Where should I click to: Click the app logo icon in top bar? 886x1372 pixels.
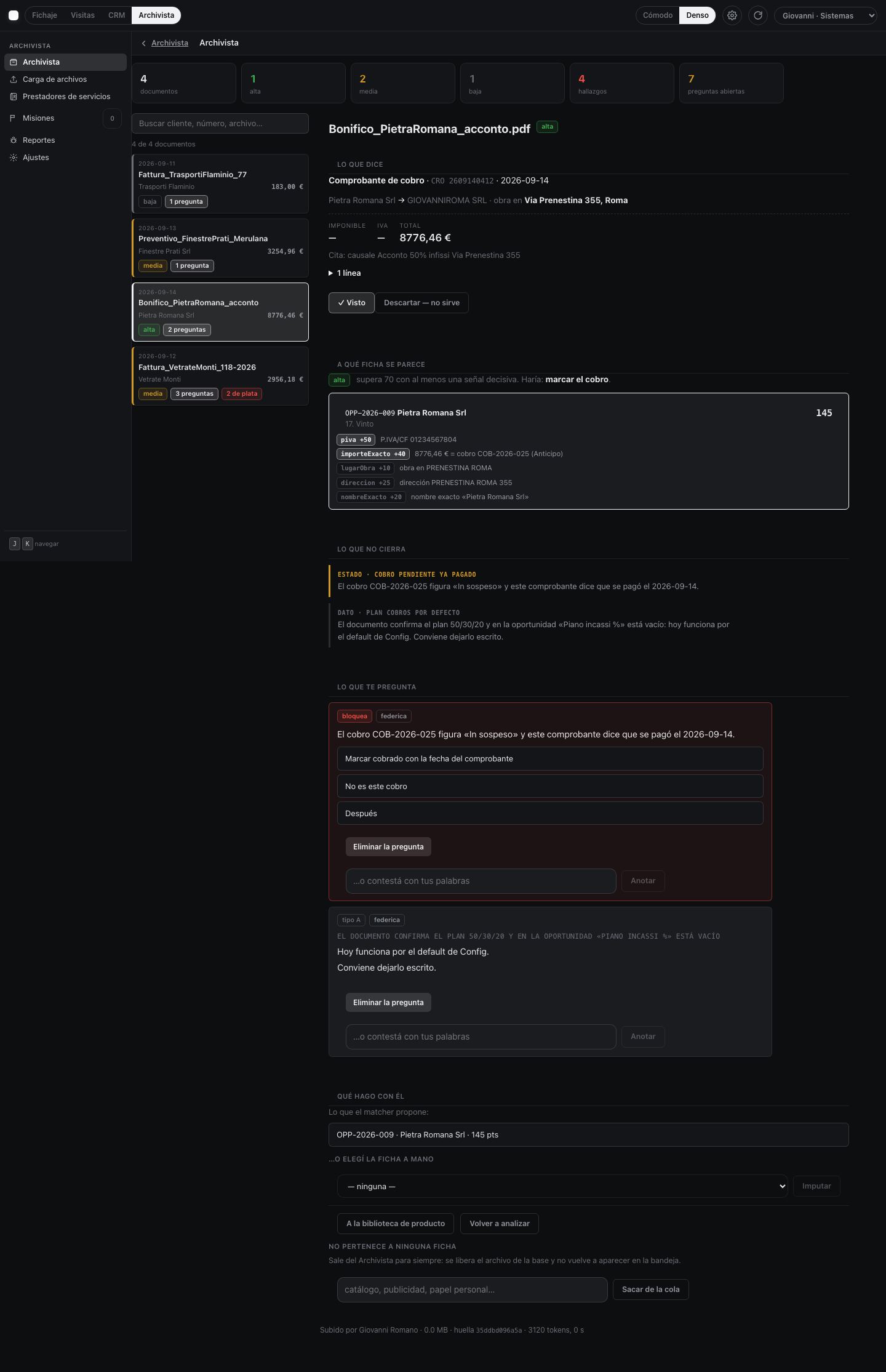click(x=14, y=15)
